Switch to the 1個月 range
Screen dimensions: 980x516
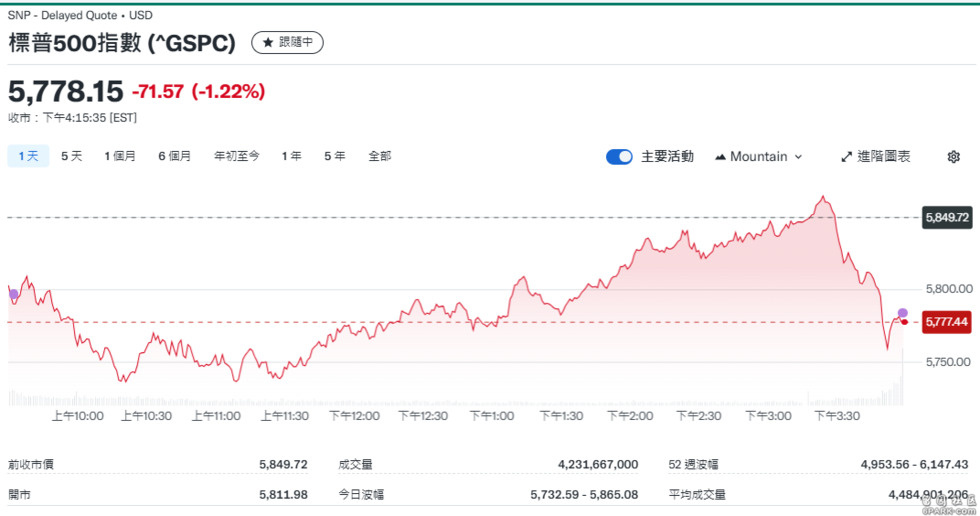point(119,156)
